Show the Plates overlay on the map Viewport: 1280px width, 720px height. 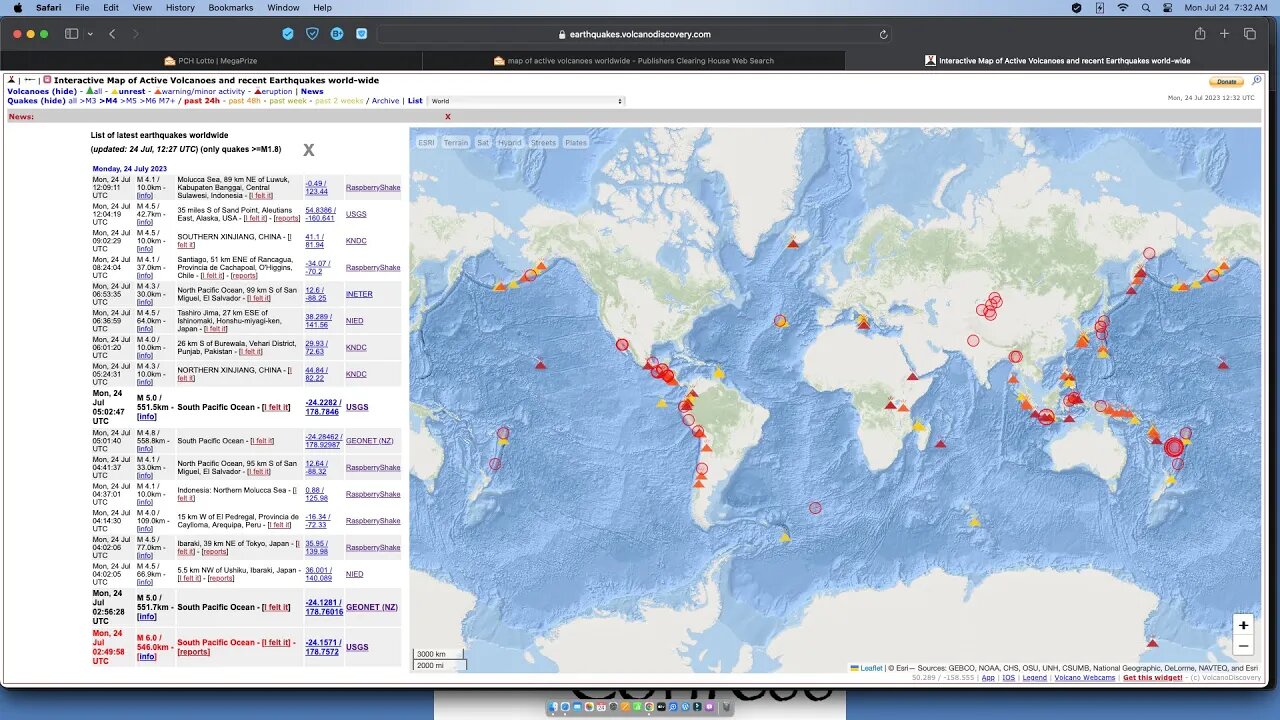coord(576,143)
